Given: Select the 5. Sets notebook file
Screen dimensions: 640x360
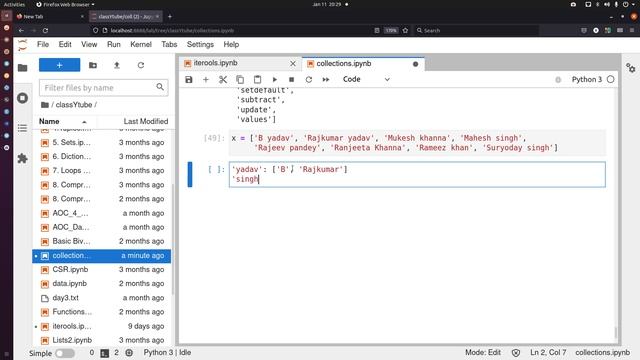Looking at the screenshot, I should (x=102, y=142).
